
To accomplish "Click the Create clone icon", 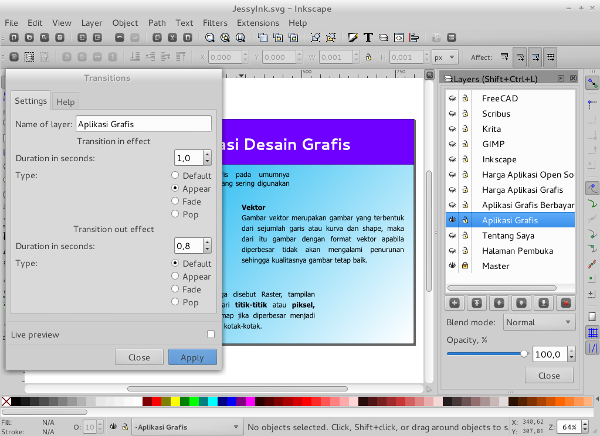I will pos(278,38).
